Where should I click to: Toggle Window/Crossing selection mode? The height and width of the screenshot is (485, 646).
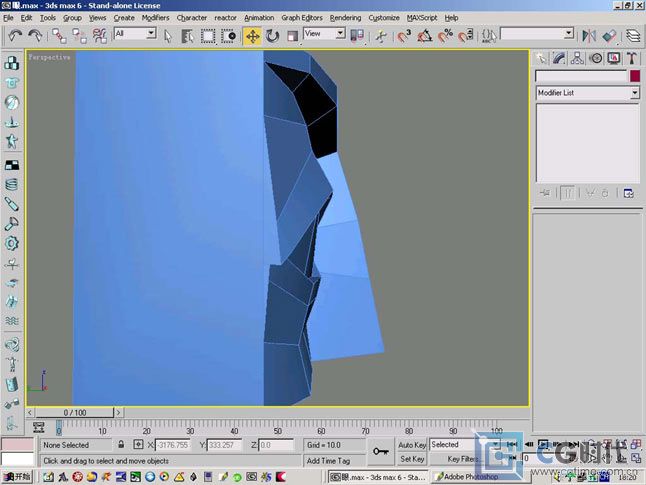coord(228,36)
